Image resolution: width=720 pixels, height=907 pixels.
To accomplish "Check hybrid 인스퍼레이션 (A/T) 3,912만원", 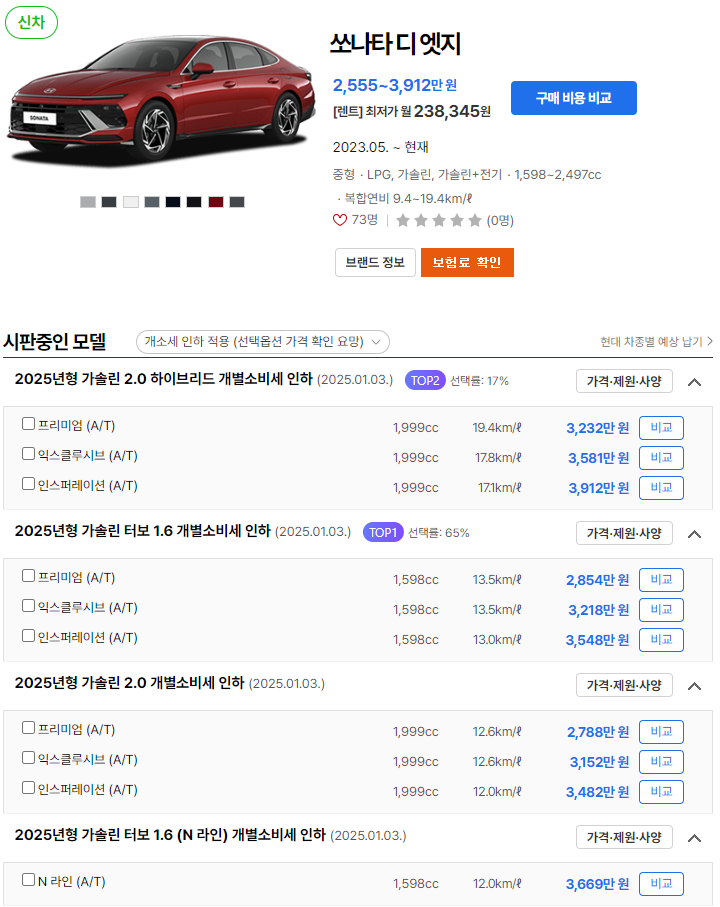I will [28, 484].
